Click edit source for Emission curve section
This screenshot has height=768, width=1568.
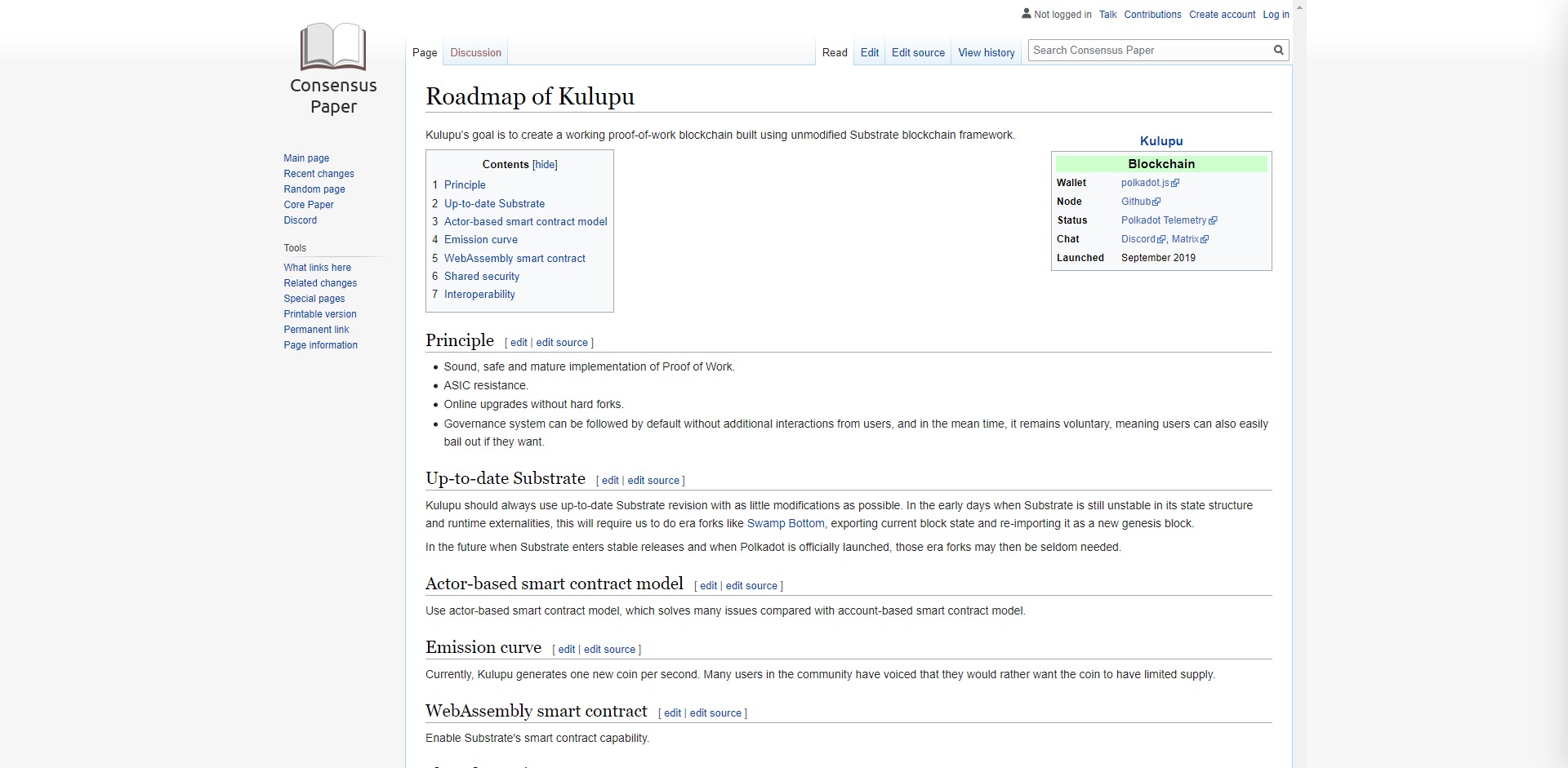coord(609,650)
